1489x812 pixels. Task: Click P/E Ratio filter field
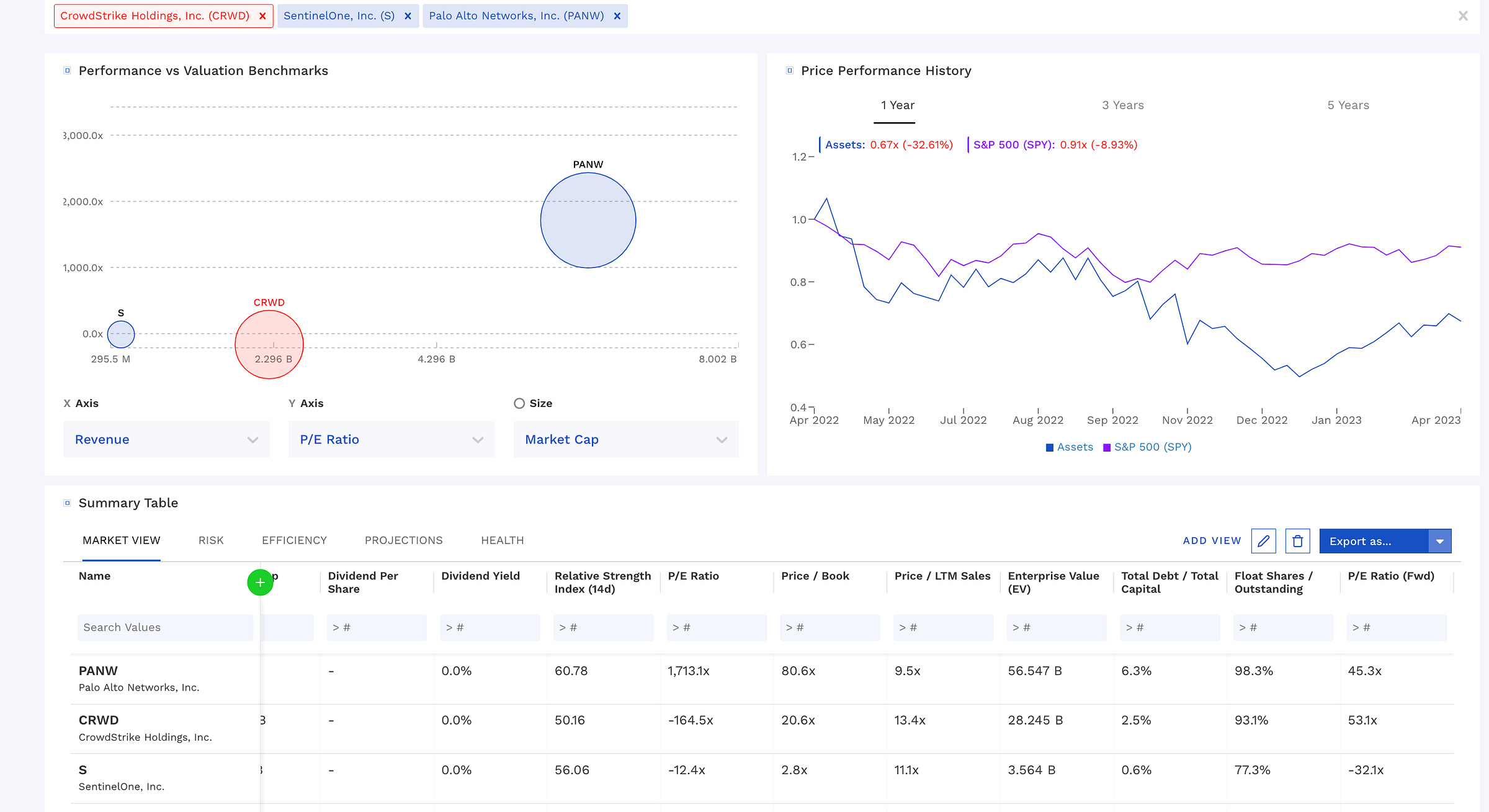click(717, 628)
